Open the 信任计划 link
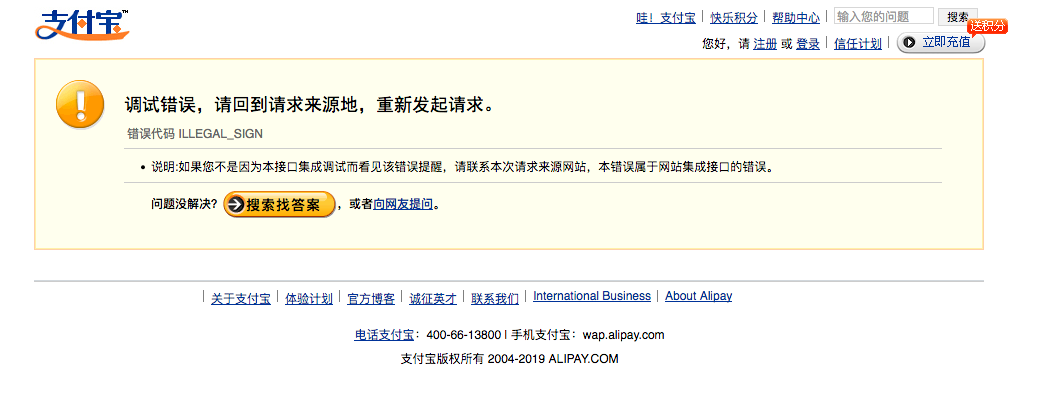1054x406 pixels. click(x=858, y=44)
